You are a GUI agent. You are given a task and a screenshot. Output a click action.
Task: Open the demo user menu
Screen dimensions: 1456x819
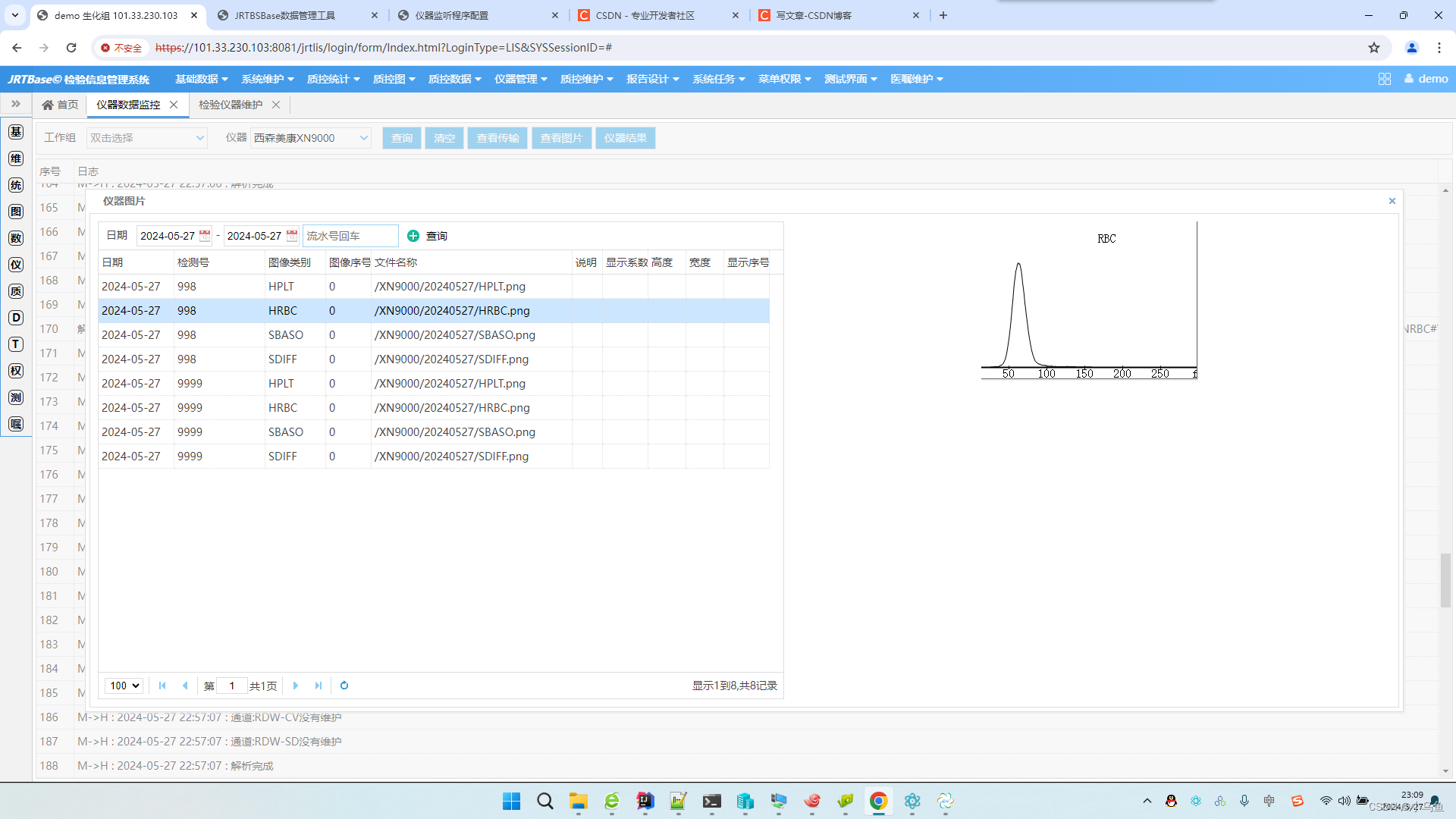(x=1426, y=79)
